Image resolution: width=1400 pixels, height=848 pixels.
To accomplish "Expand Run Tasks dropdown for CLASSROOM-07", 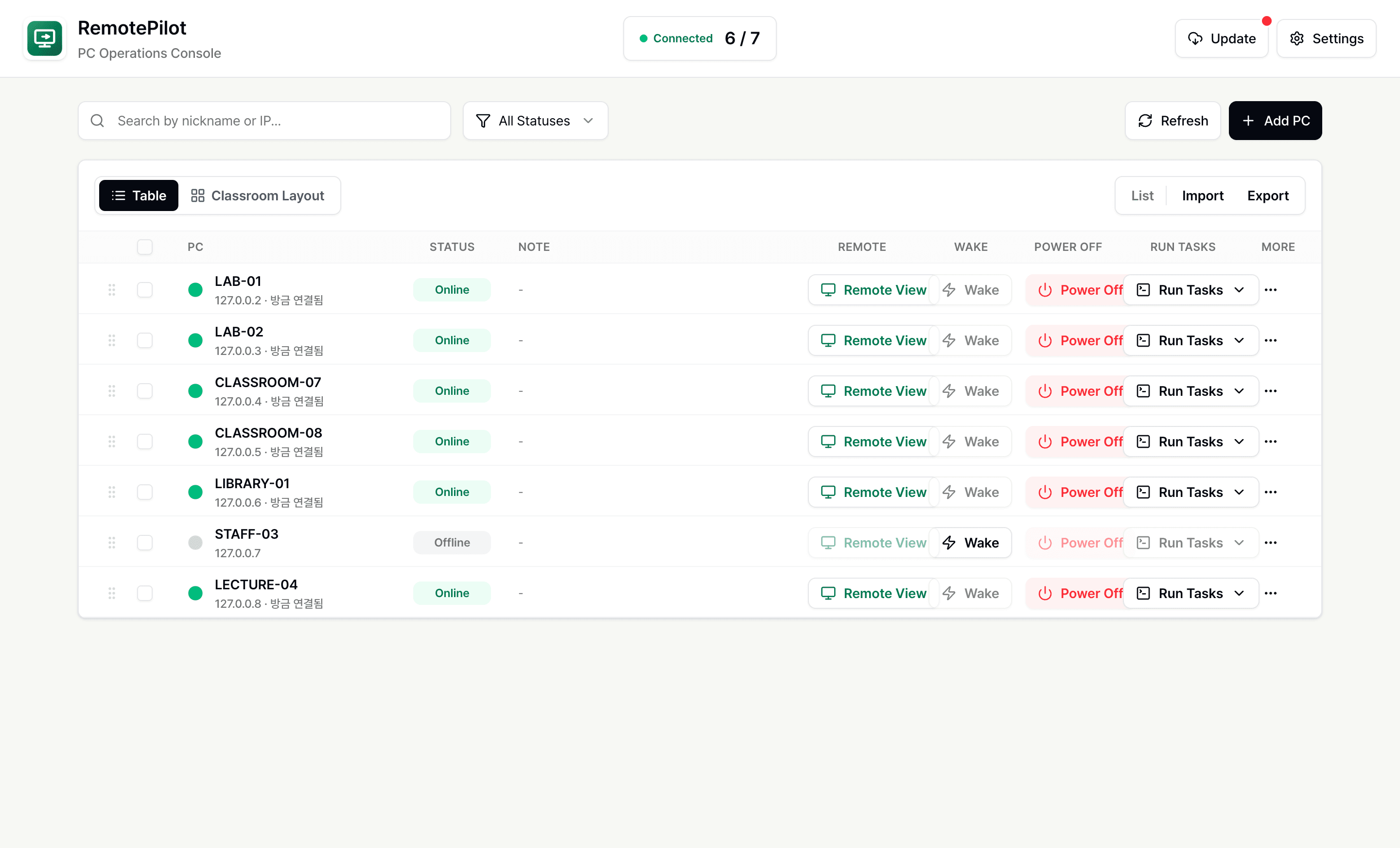I will point(1191,391).
